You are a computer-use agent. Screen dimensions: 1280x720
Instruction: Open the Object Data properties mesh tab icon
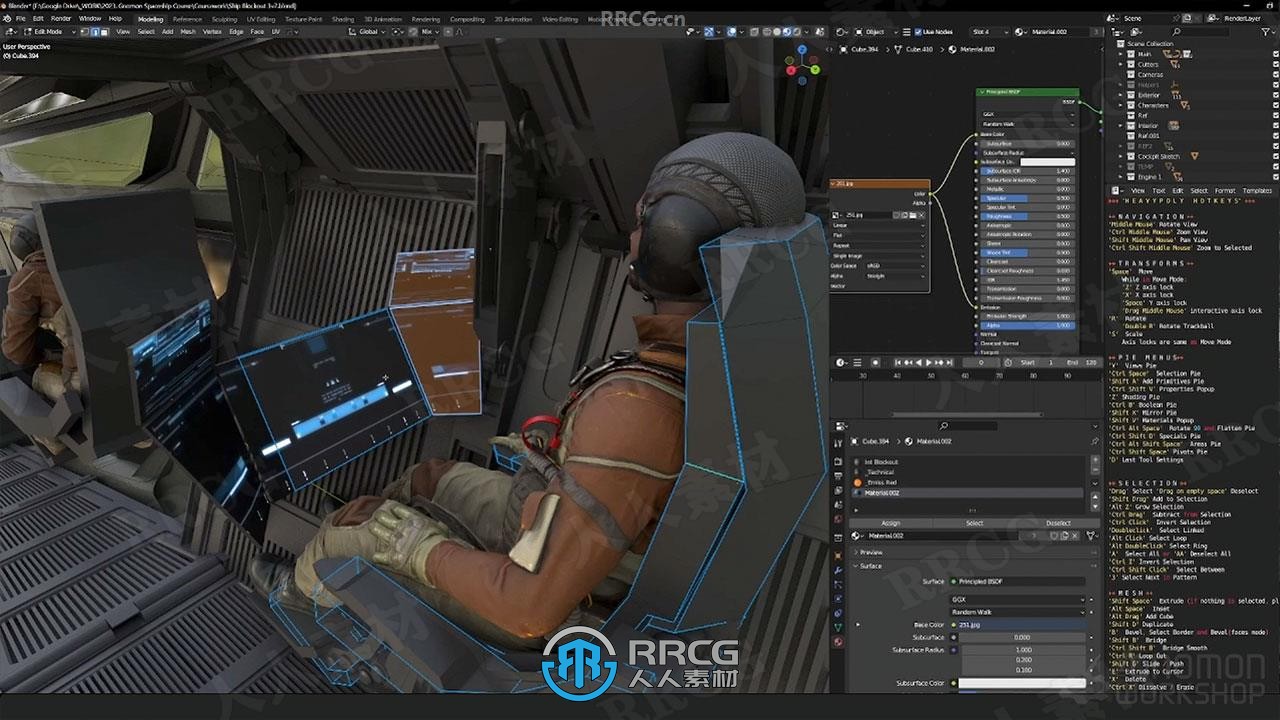tap(838, 626)
